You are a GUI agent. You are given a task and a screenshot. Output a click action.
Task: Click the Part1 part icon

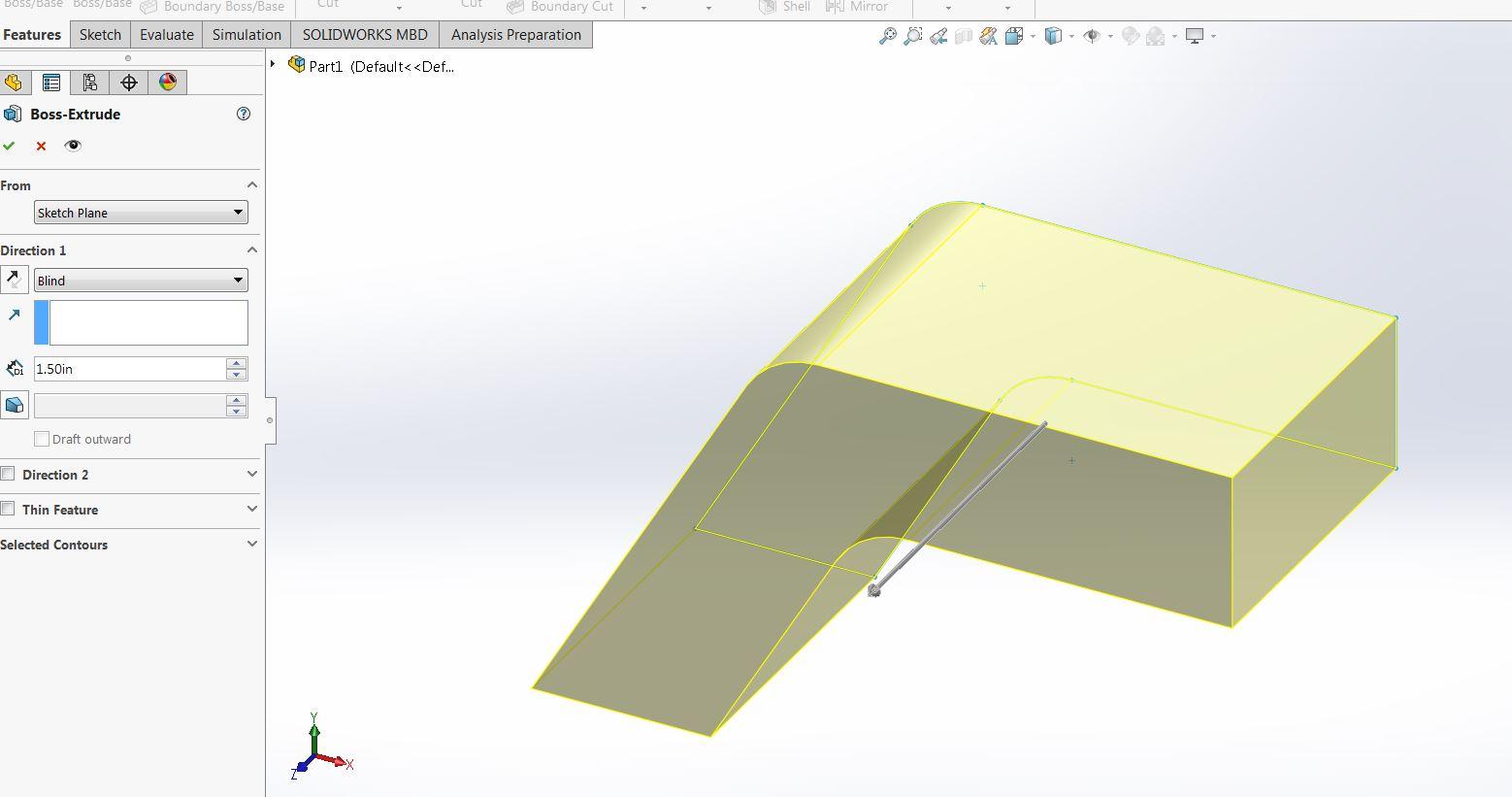coord(296,65)
